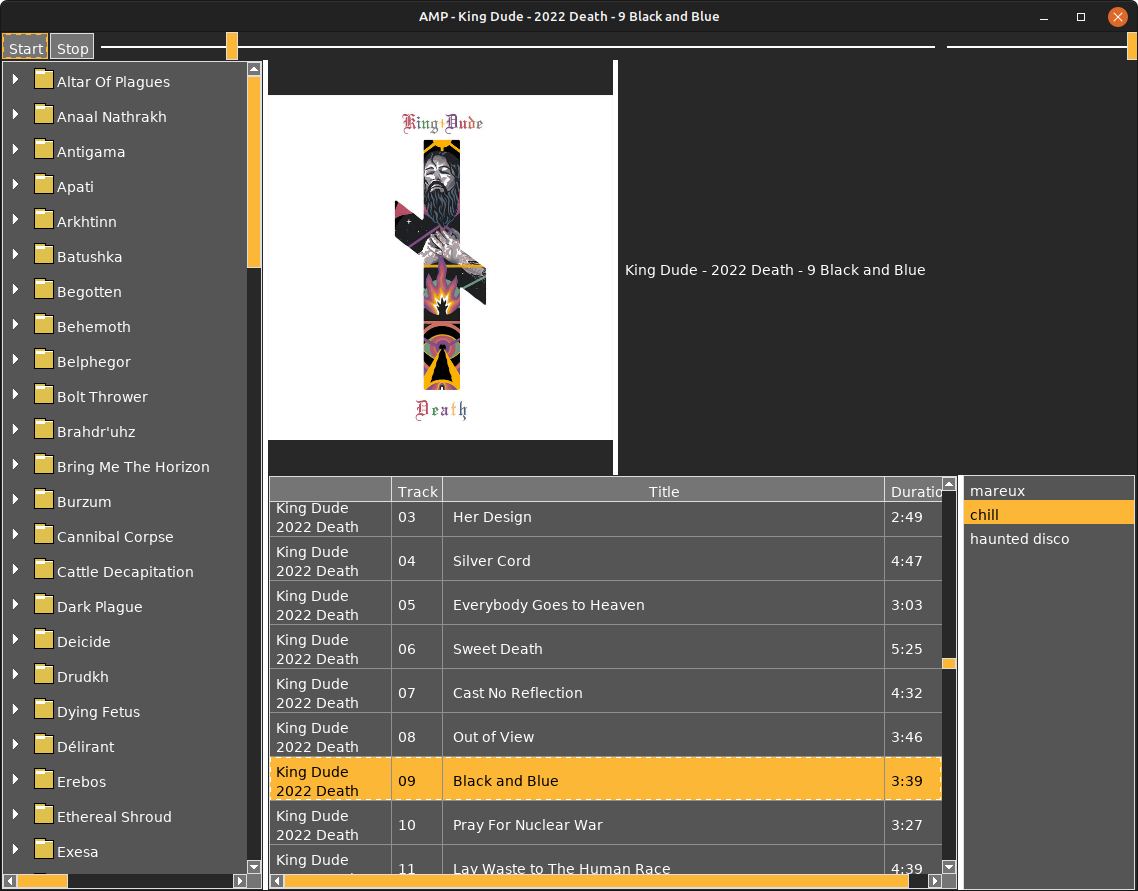This screenshot has width=1138, height=891.
Task: Click the Behemoth folder icon
Action: click(44, 324)
